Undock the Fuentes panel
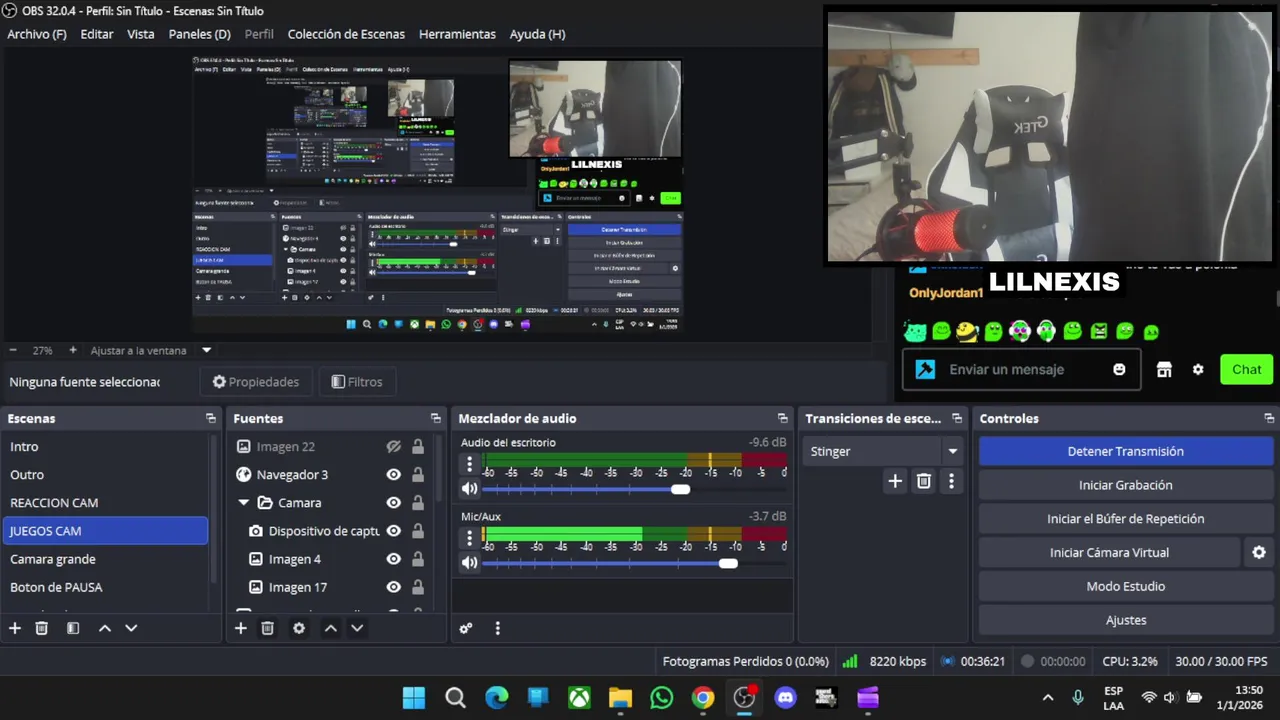The height and width of the screenshot is (720, 1280). pos(436,418)
